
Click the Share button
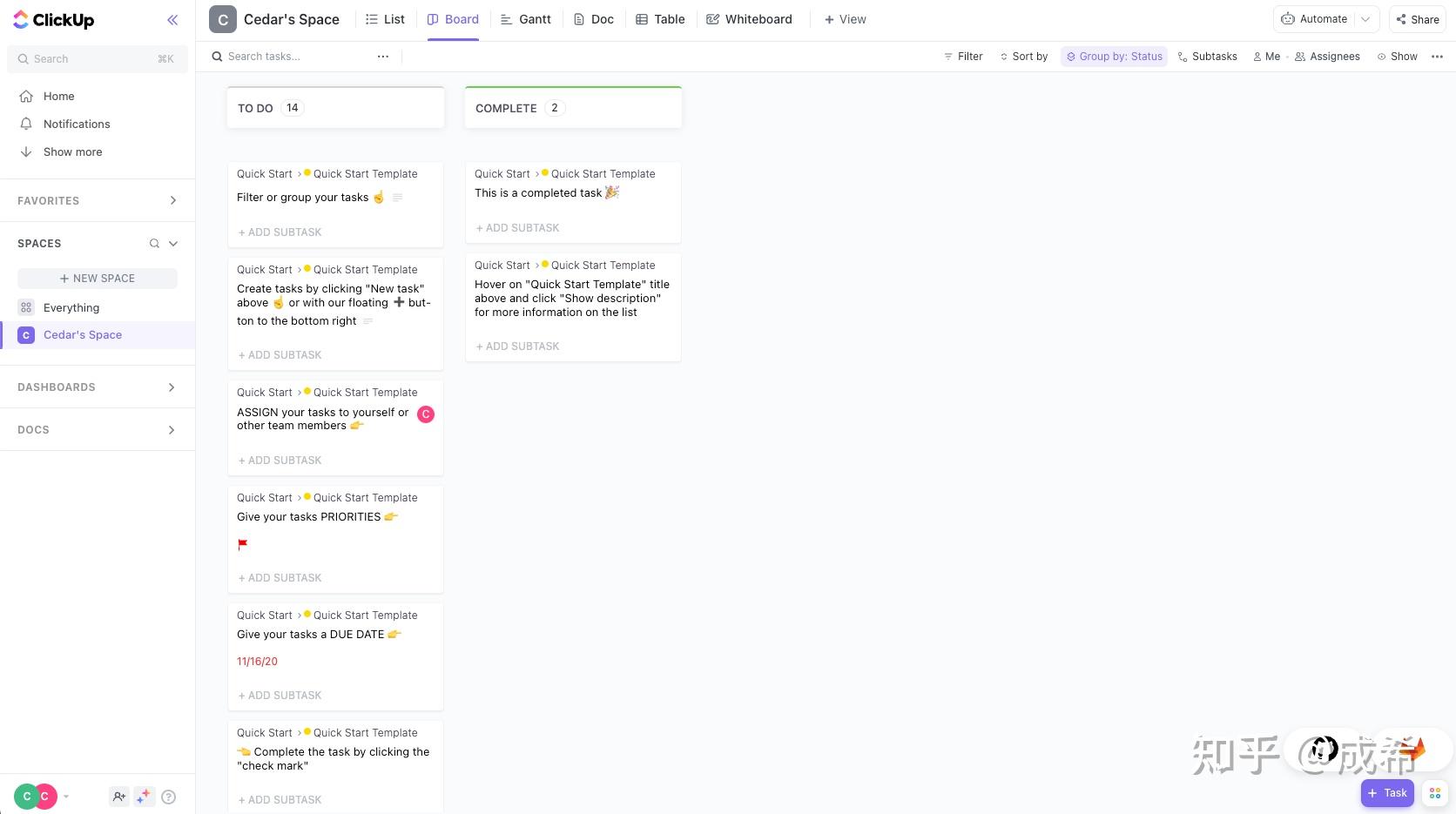point(1418,19)
